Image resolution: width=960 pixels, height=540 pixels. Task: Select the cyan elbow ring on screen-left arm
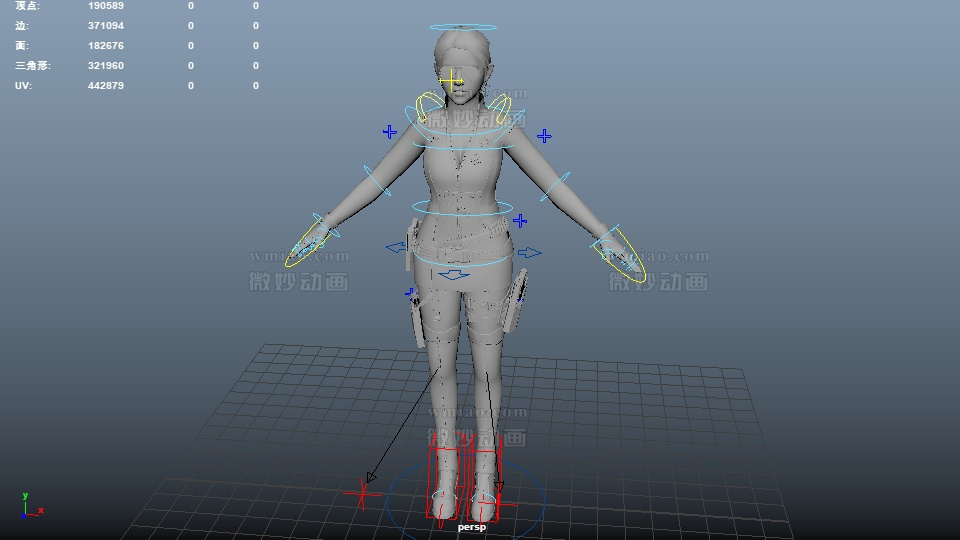tap(377, 181)
